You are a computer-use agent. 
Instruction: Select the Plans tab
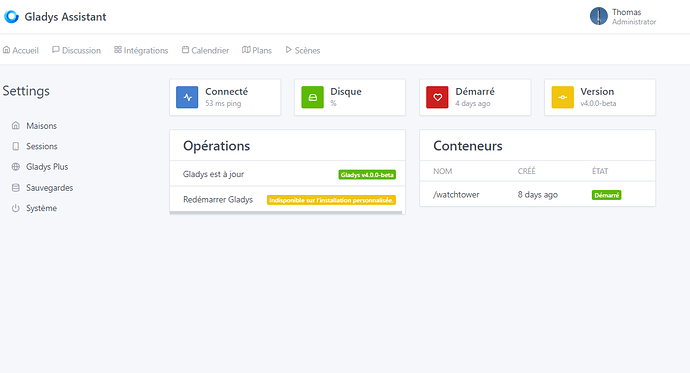pyautogui.click(x=257, y=50)
